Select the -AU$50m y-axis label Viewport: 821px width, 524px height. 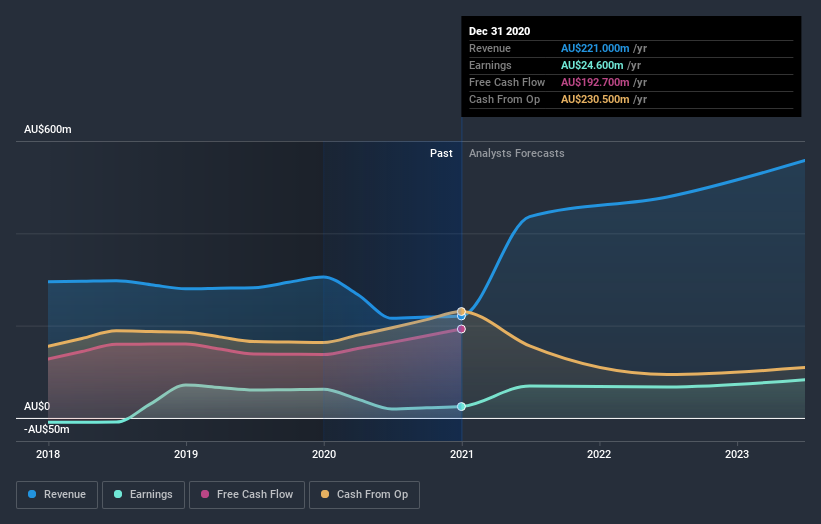(x=47, y=429)
